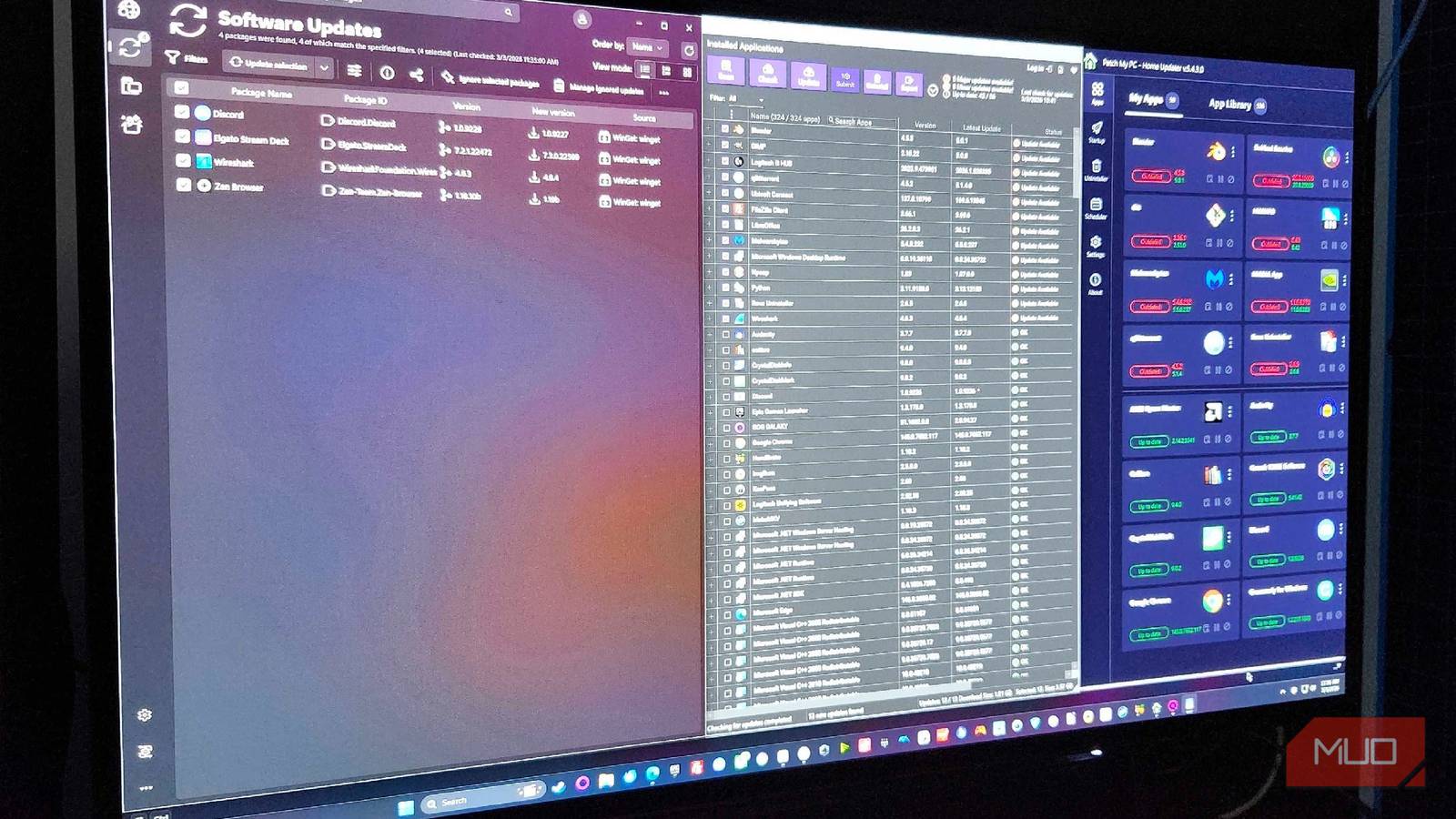Sort by Package Name column header
1456x819 pixels.
coord(261,93)
